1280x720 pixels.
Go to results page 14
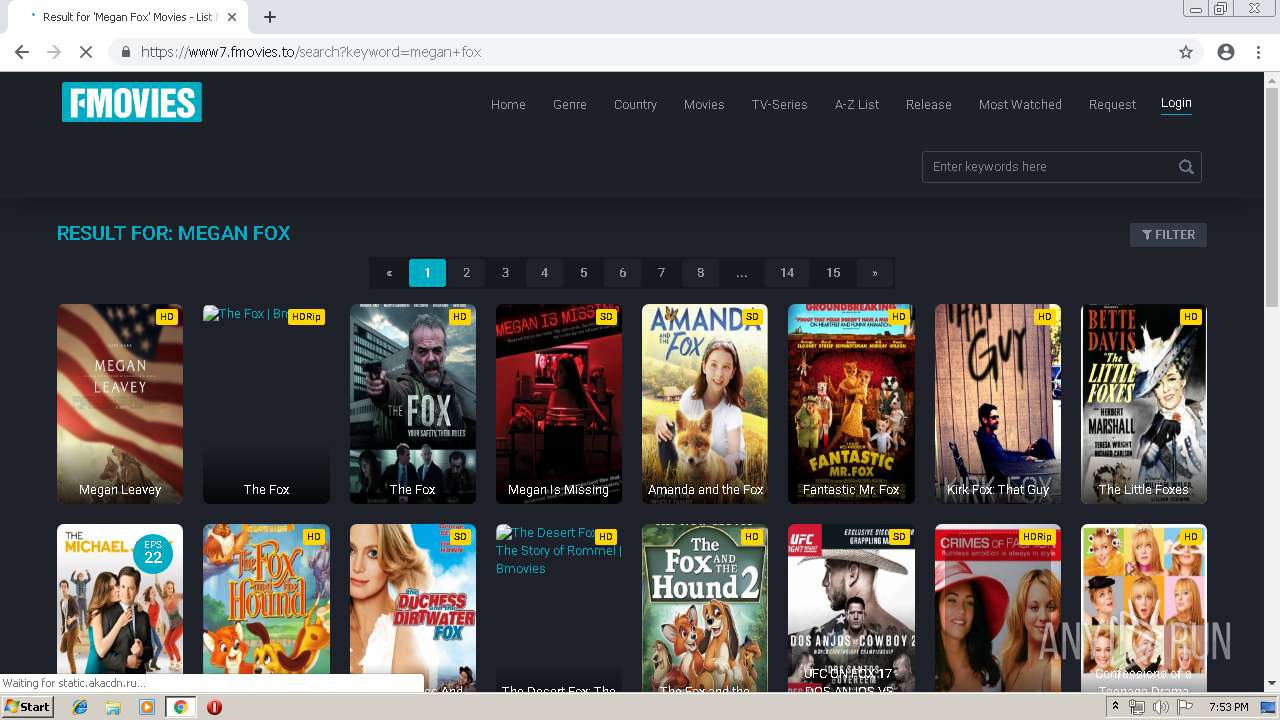(x=787, y=272)
